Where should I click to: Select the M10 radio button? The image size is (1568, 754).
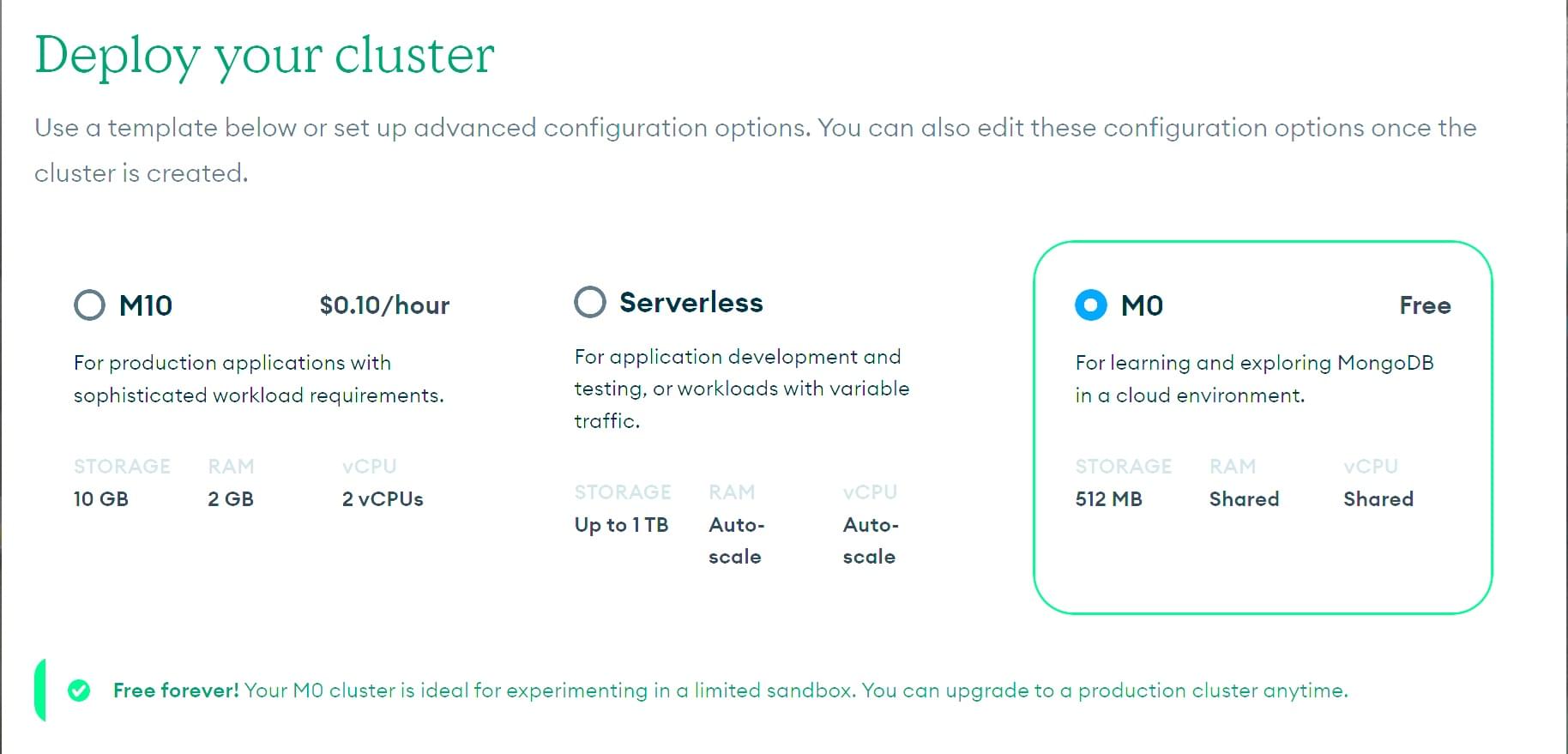point(89,305)
